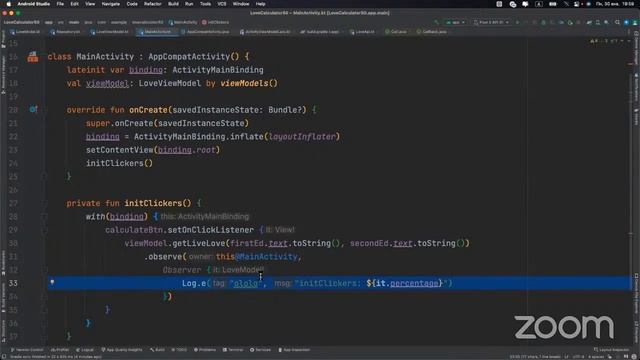Click the intention lightbulb on line 33
Viewport: 640px width, 360px height.
52,282
